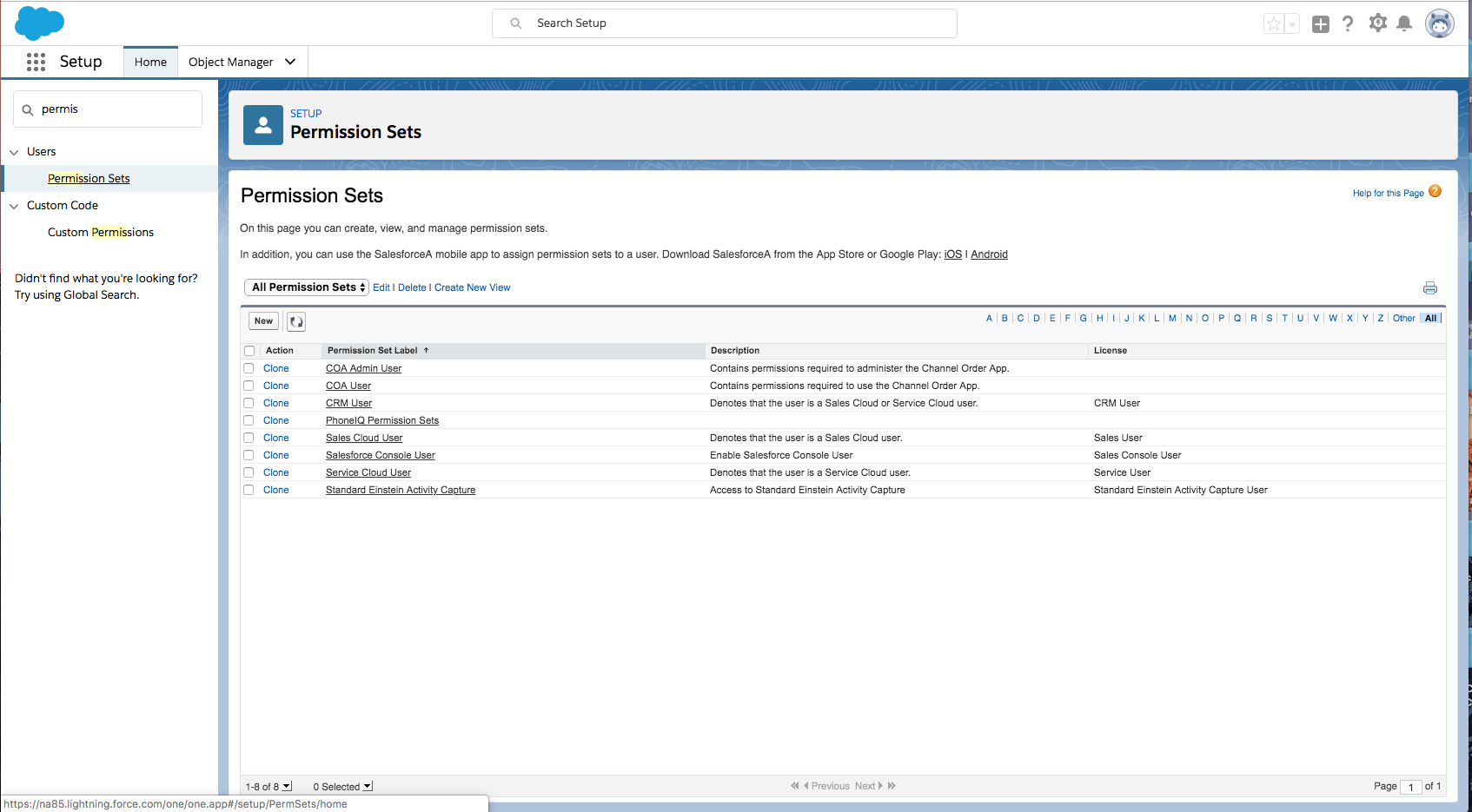Click the printable view printer icon
1472x812 pixels.
point(1430,288)
